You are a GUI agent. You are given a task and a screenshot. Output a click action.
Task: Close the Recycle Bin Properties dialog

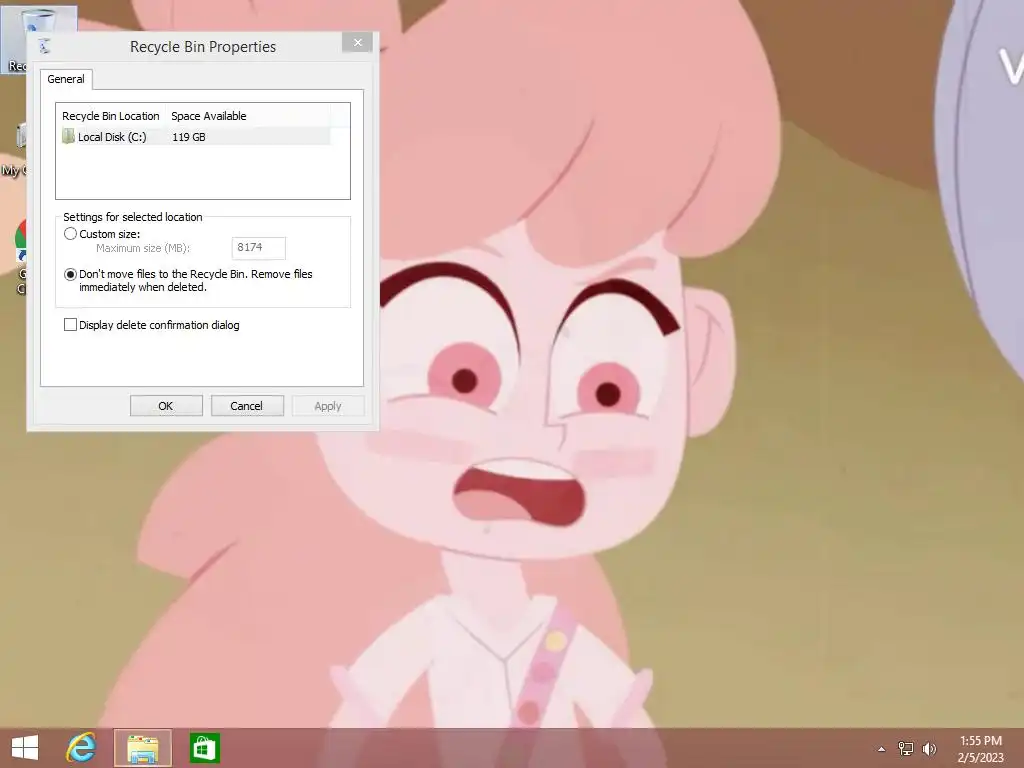click(357, 42)
